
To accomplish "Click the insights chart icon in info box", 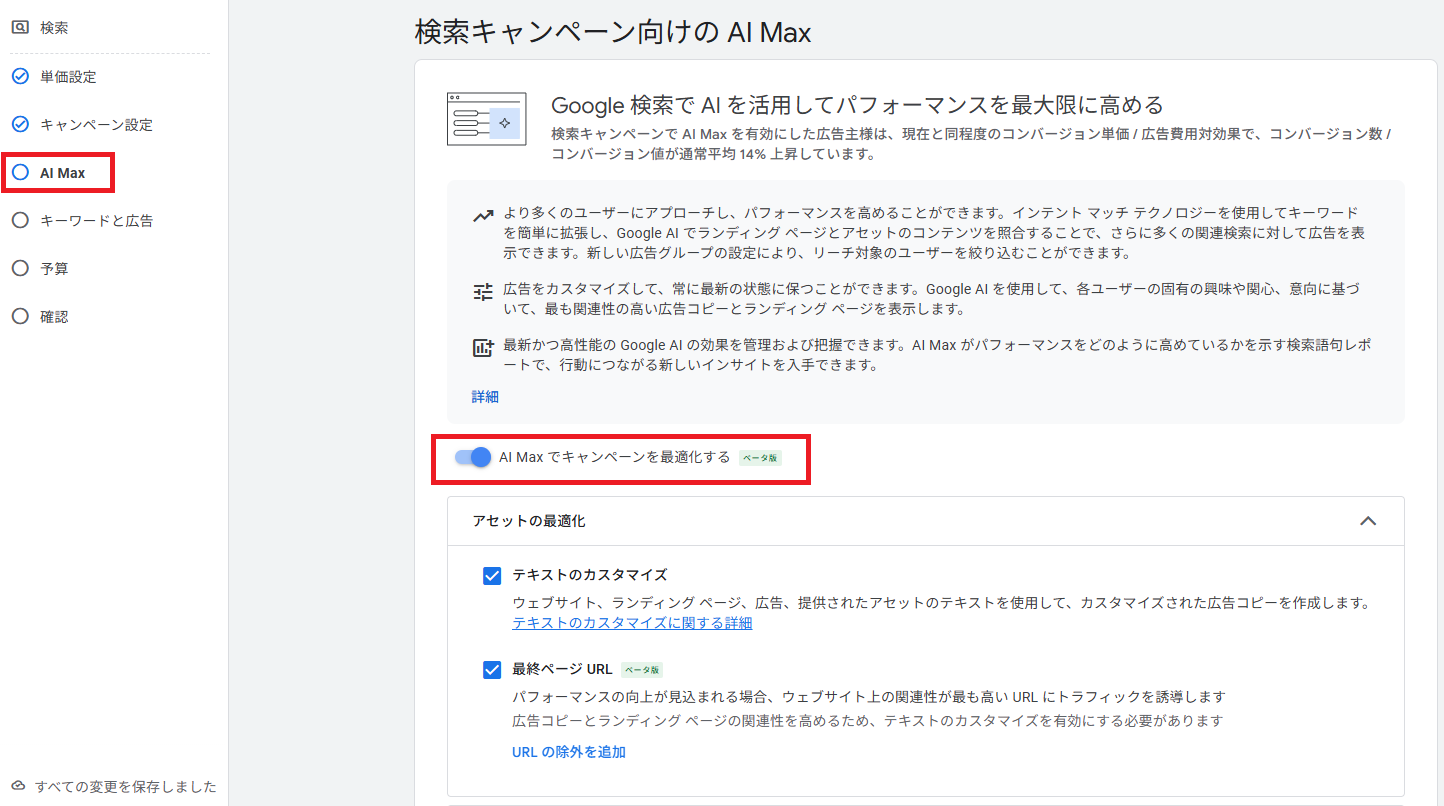I will (x=483, y=348).
